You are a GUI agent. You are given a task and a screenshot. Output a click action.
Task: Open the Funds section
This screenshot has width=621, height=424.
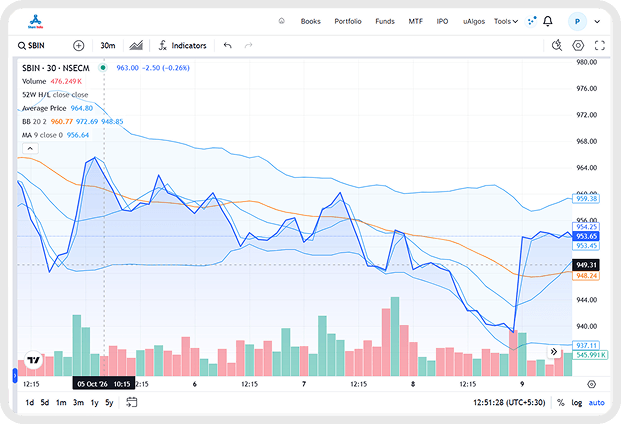click(x=385, y=21)
